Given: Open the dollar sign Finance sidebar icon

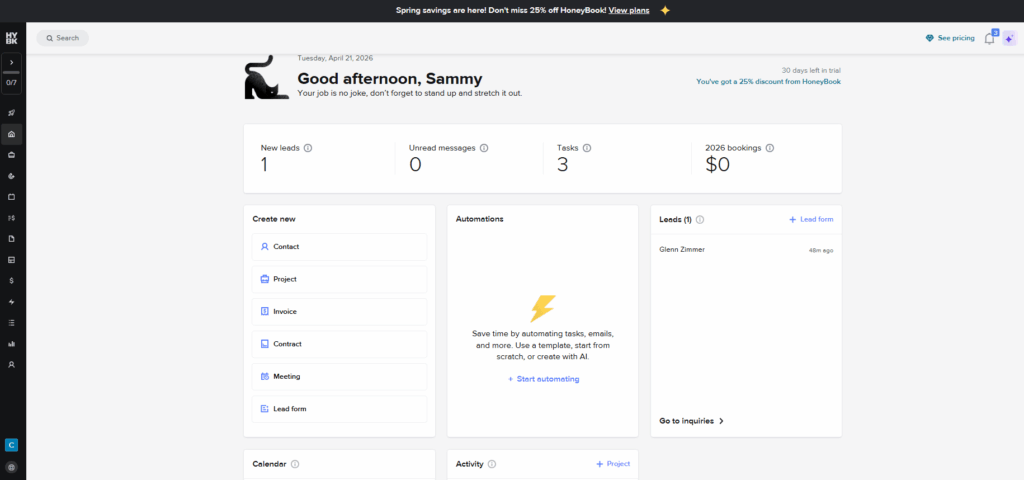Looking at the screenshot, I should (11, 280).
